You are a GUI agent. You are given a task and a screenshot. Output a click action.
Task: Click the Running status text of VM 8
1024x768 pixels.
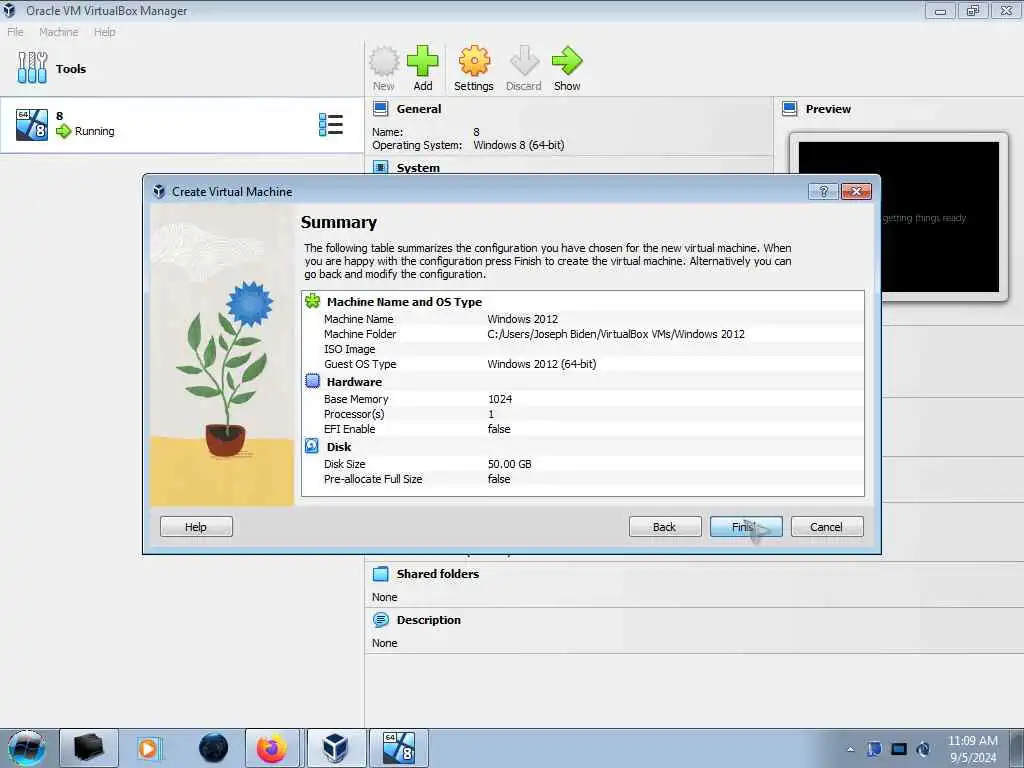tap(94, 131)
